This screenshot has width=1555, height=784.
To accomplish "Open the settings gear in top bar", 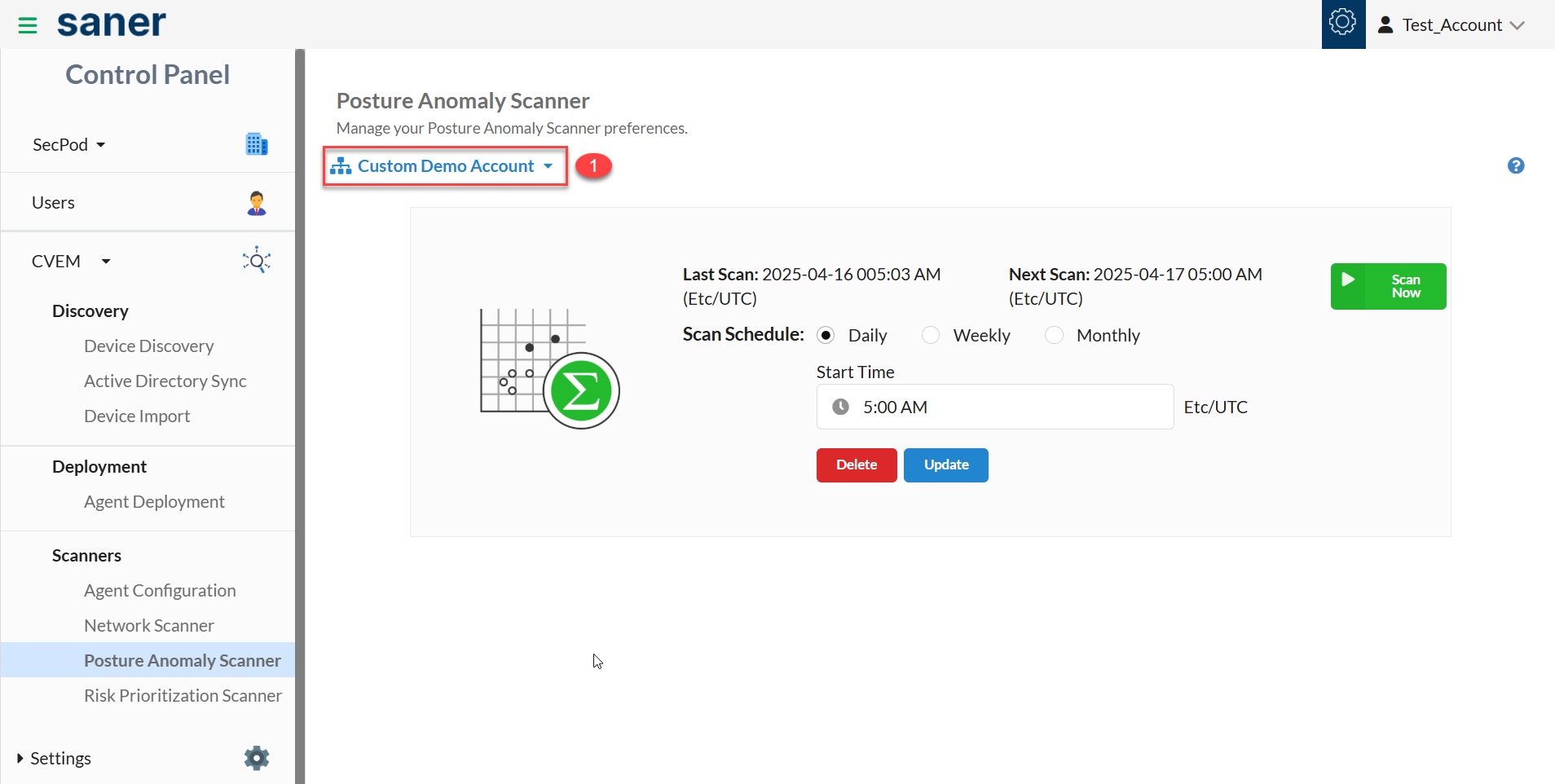I will pos(1342,23).
